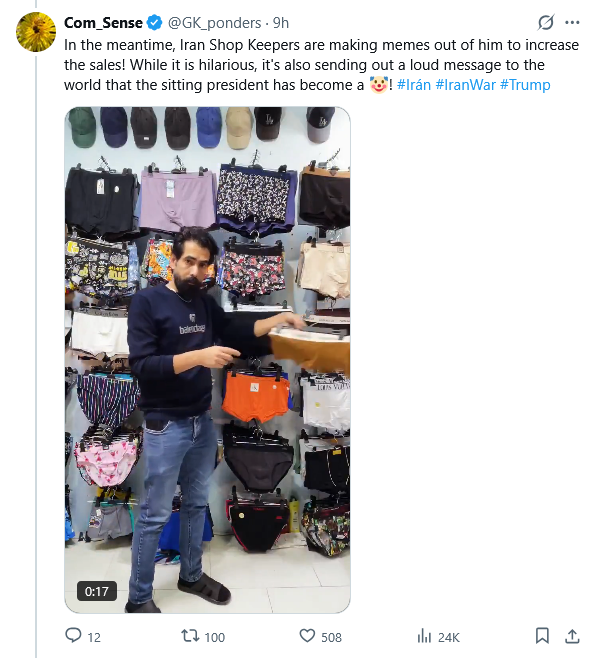This screenshot has height=658, width=598.
Task: Open the @GK_ponders handle
Action: point(214,23)
